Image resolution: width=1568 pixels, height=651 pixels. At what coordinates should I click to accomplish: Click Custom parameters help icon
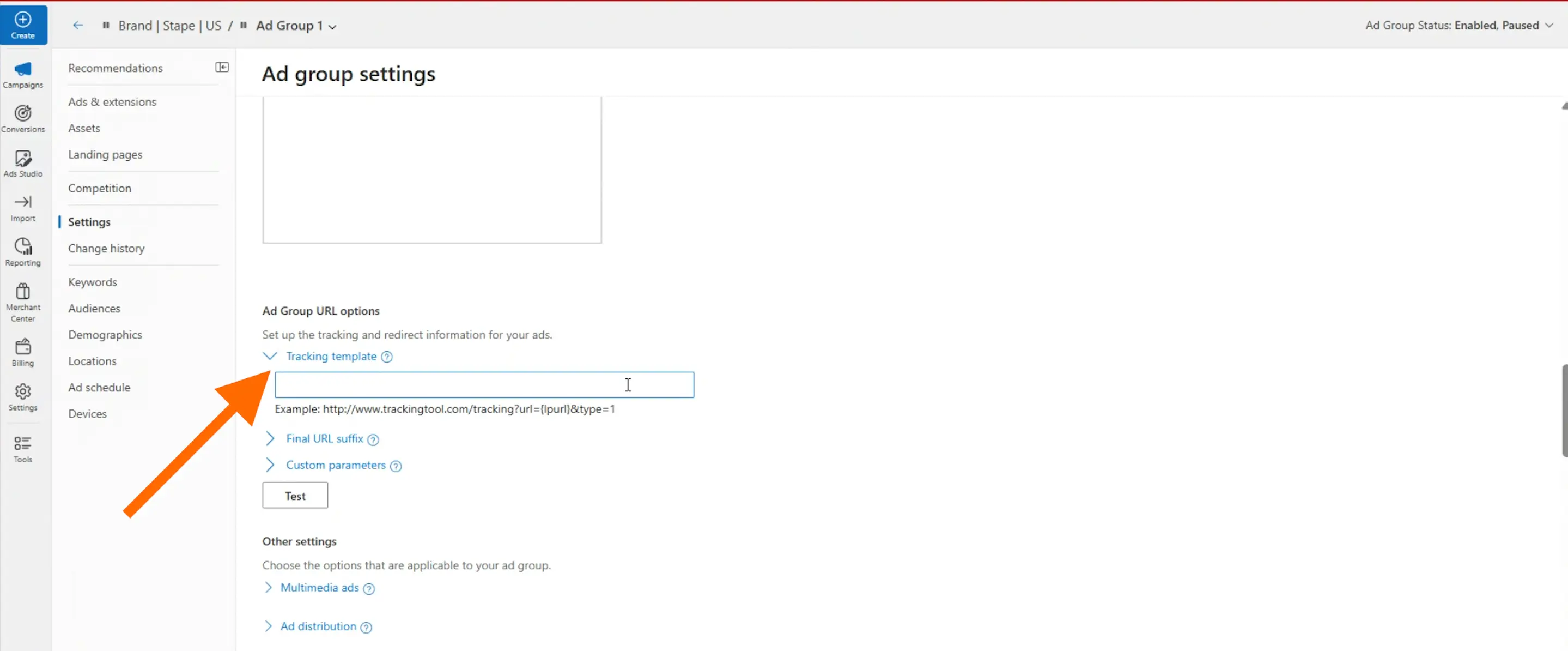[396, 466]
